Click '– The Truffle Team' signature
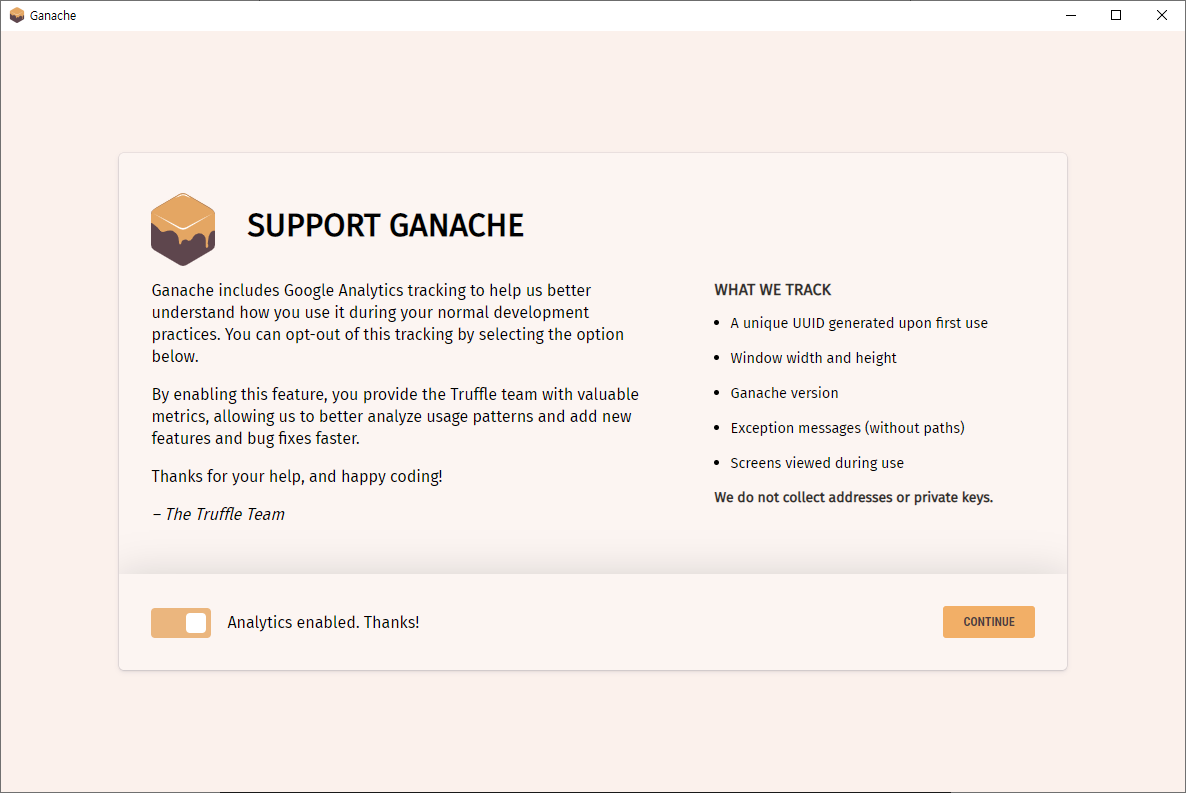 [218, 515]
